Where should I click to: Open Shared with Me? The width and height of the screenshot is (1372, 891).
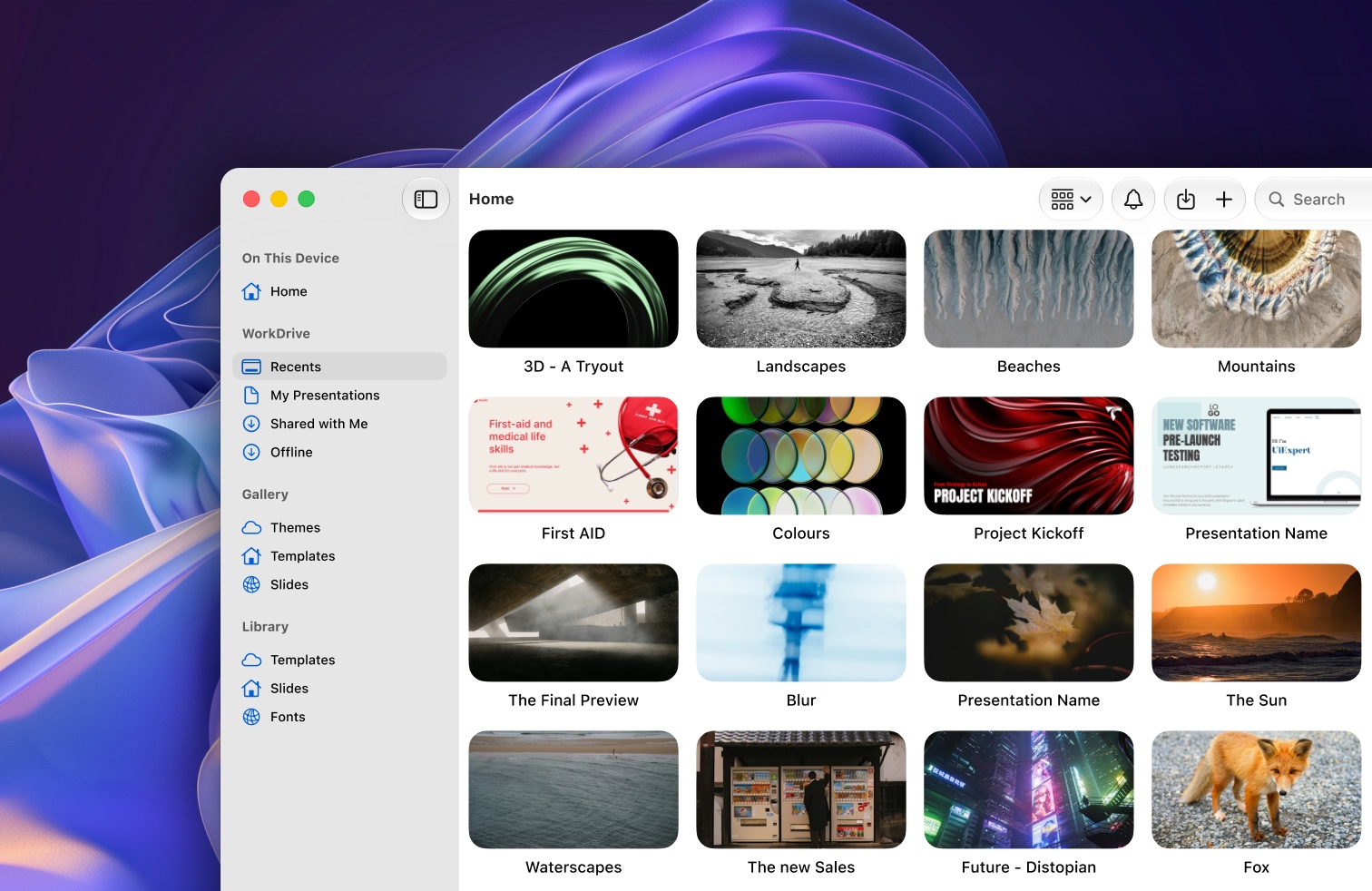click(x=339, y=423)
